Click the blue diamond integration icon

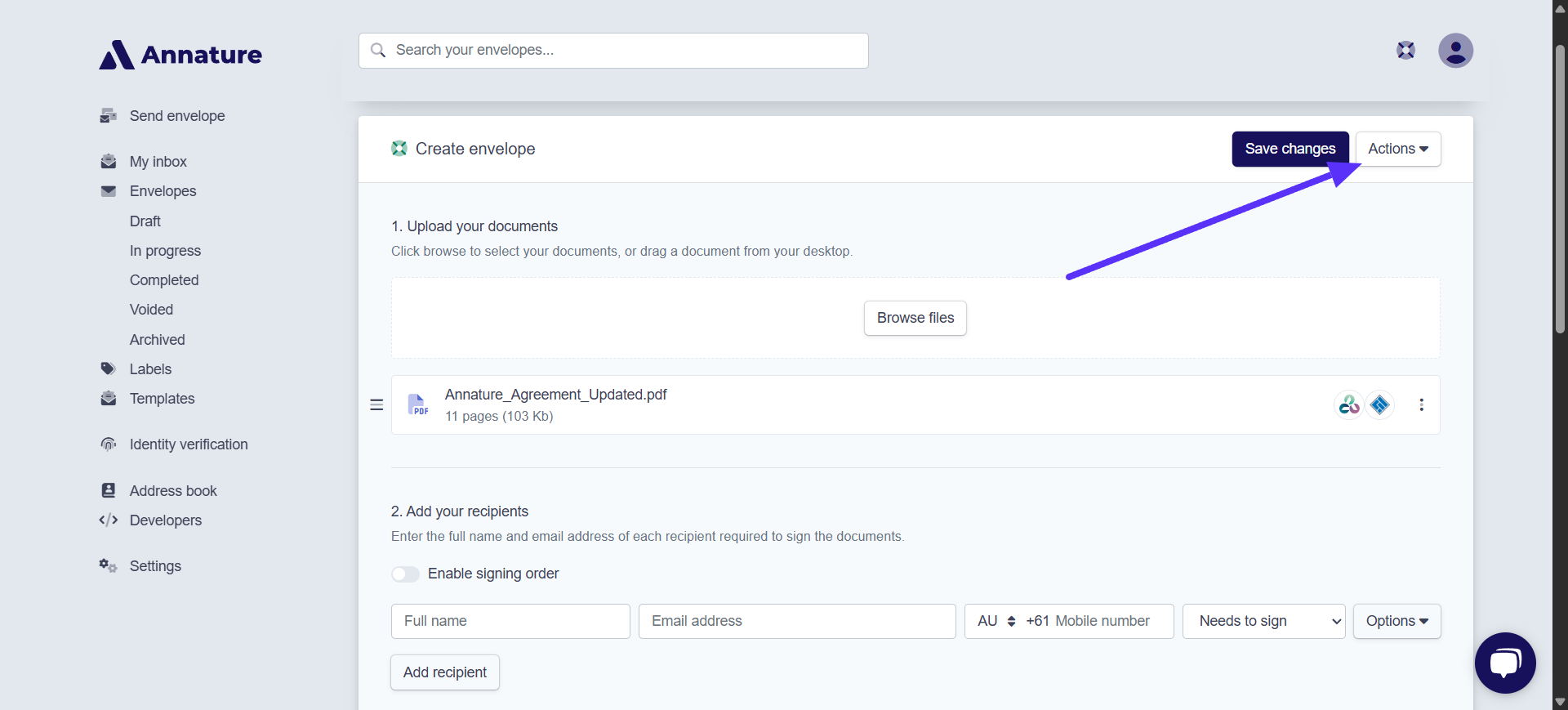[1380, 405]
